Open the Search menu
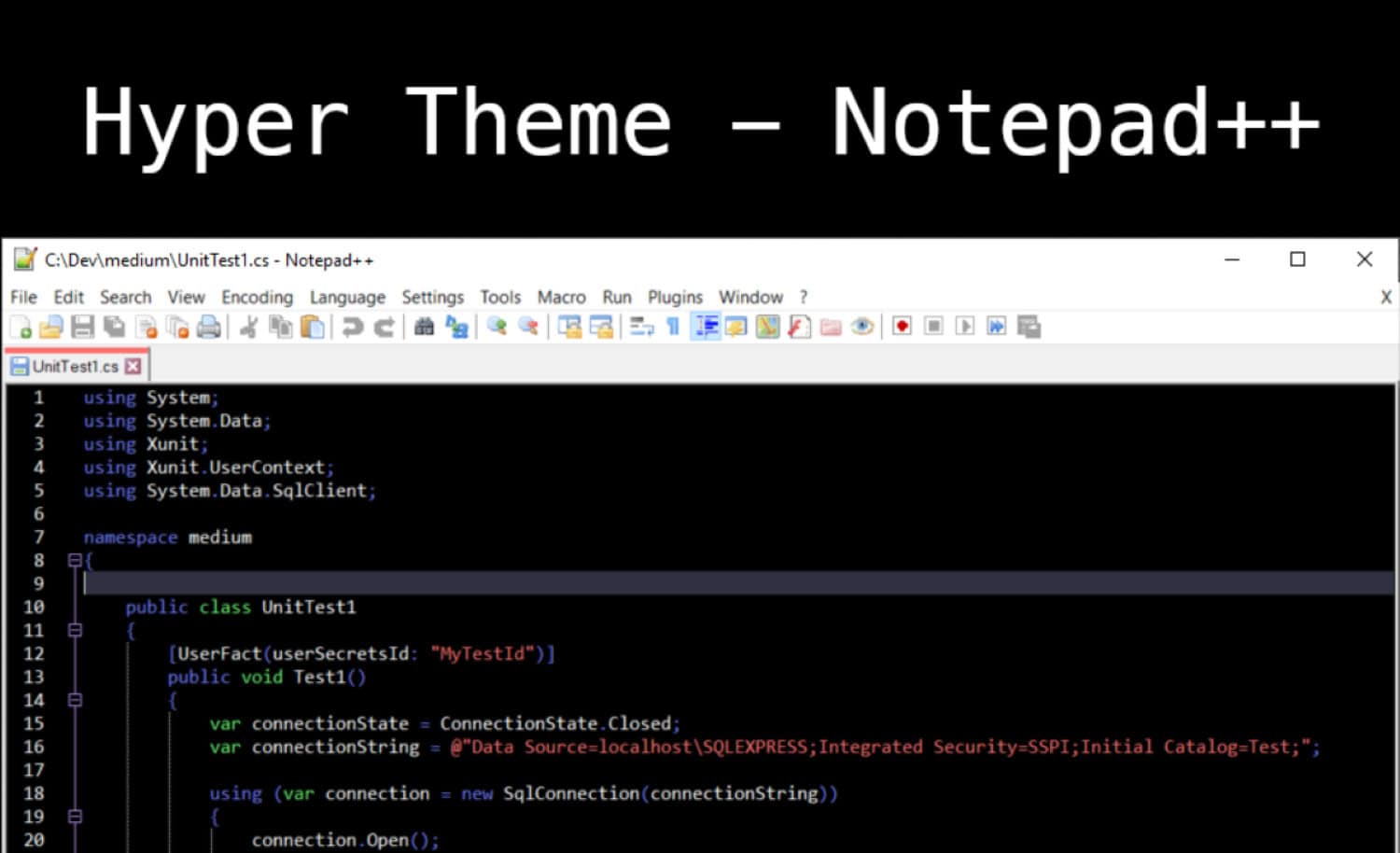 pos(125,297)
